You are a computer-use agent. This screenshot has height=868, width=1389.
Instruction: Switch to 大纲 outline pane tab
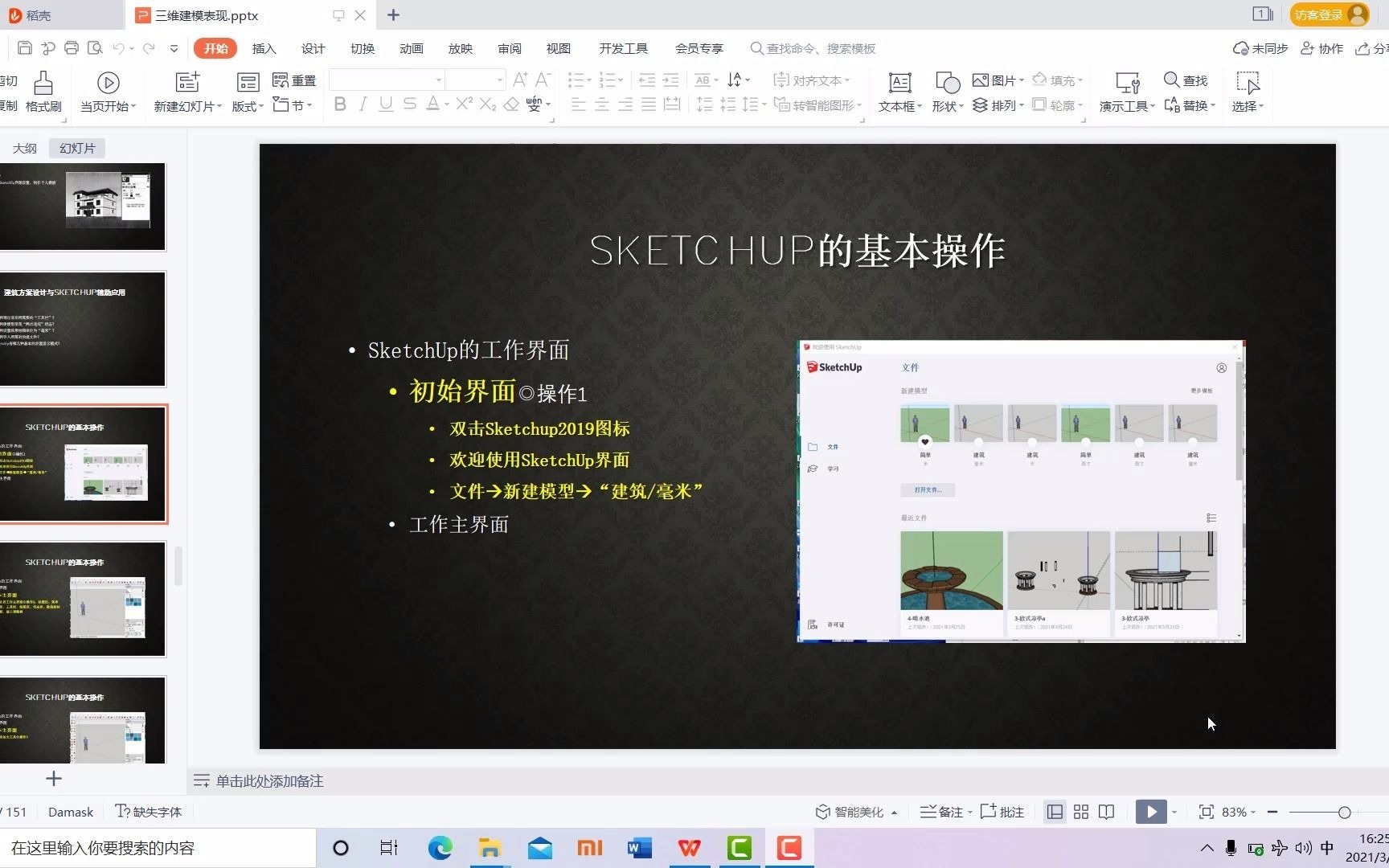click(25, 148)
